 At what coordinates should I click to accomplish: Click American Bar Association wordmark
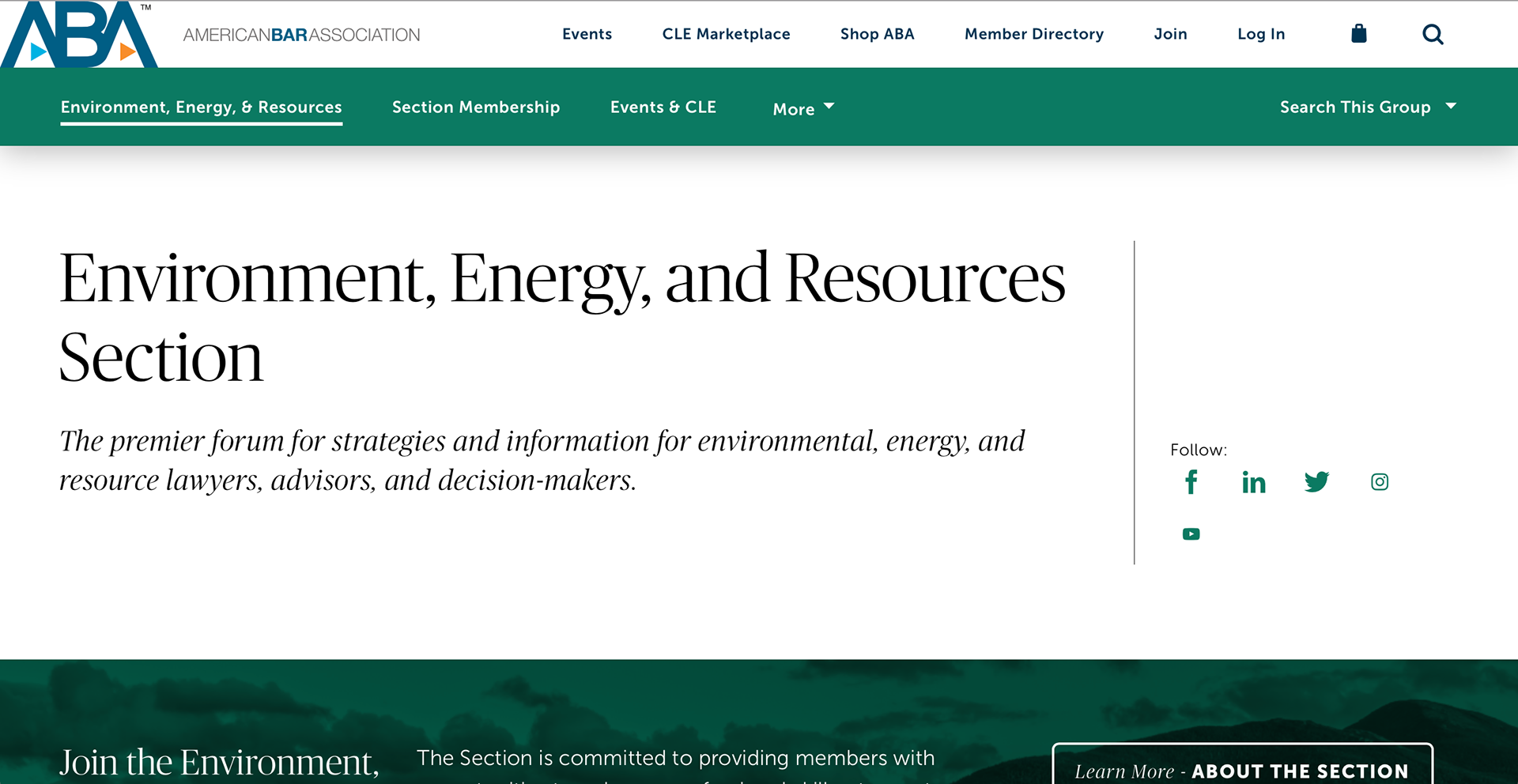(301, 35)
